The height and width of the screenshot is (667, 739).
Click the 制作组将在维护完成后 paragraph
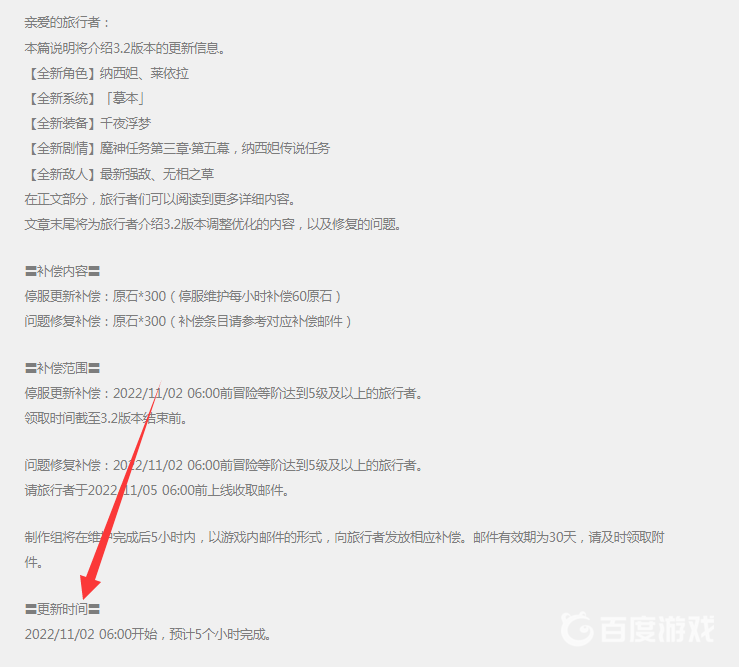(x=345, y=550)
